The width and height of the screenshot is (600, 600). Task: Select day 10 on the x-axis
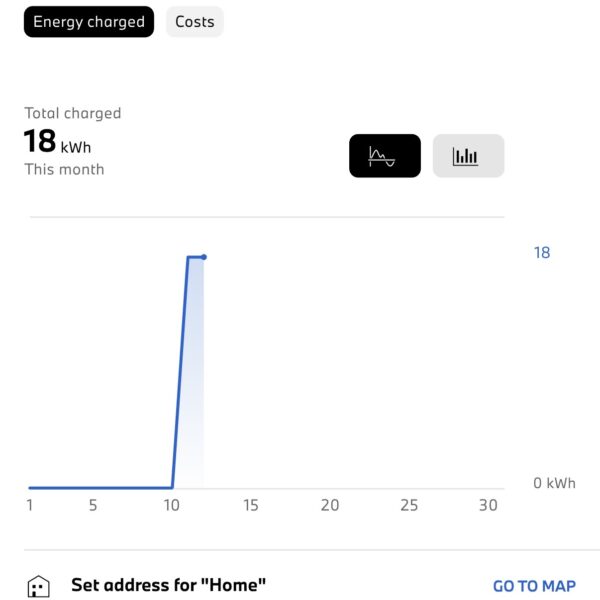[x=171, y=505]
